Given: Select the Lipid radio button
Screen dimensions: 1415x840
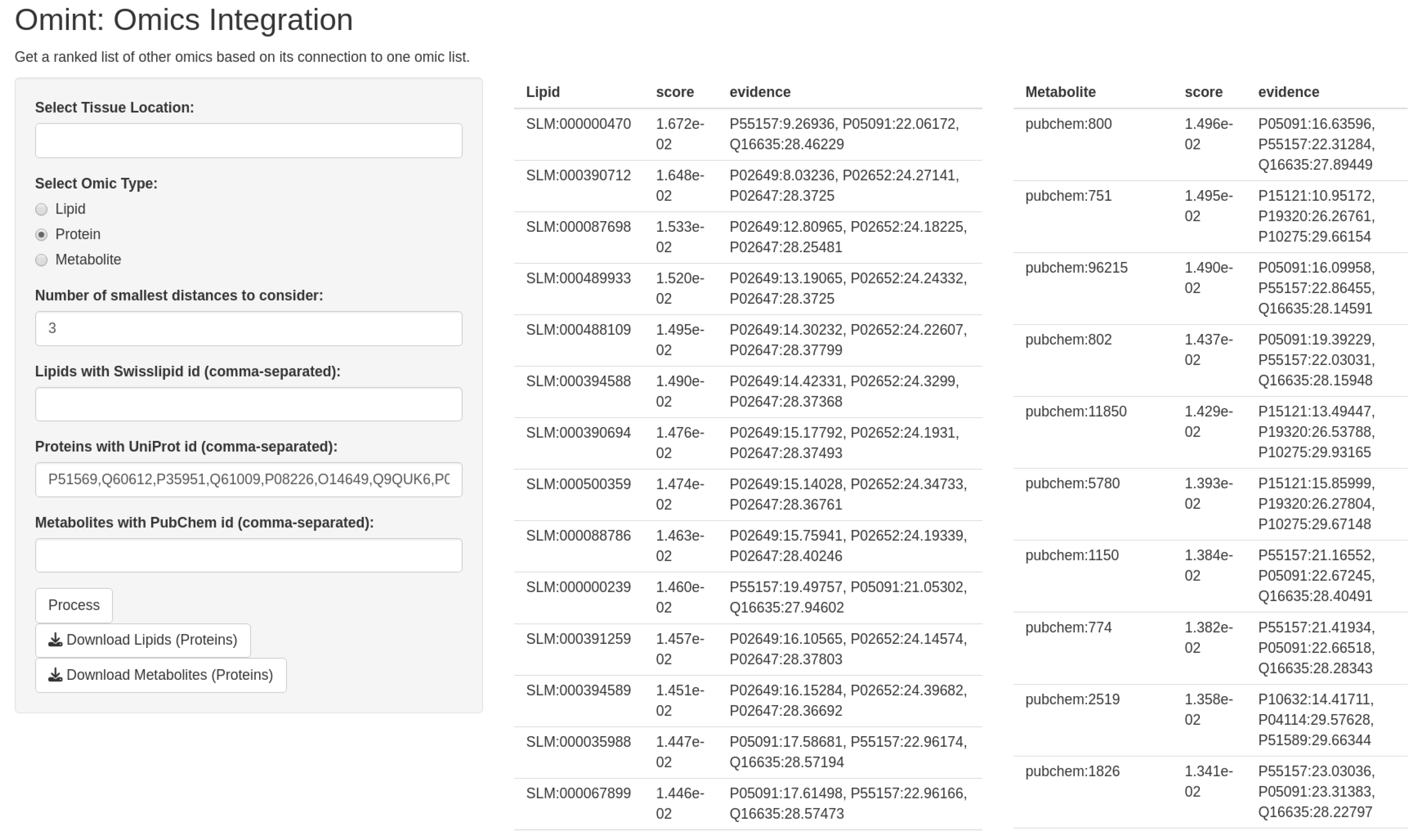Looking at the screenshot, I should pyautogui.click(x=41, y=209).
